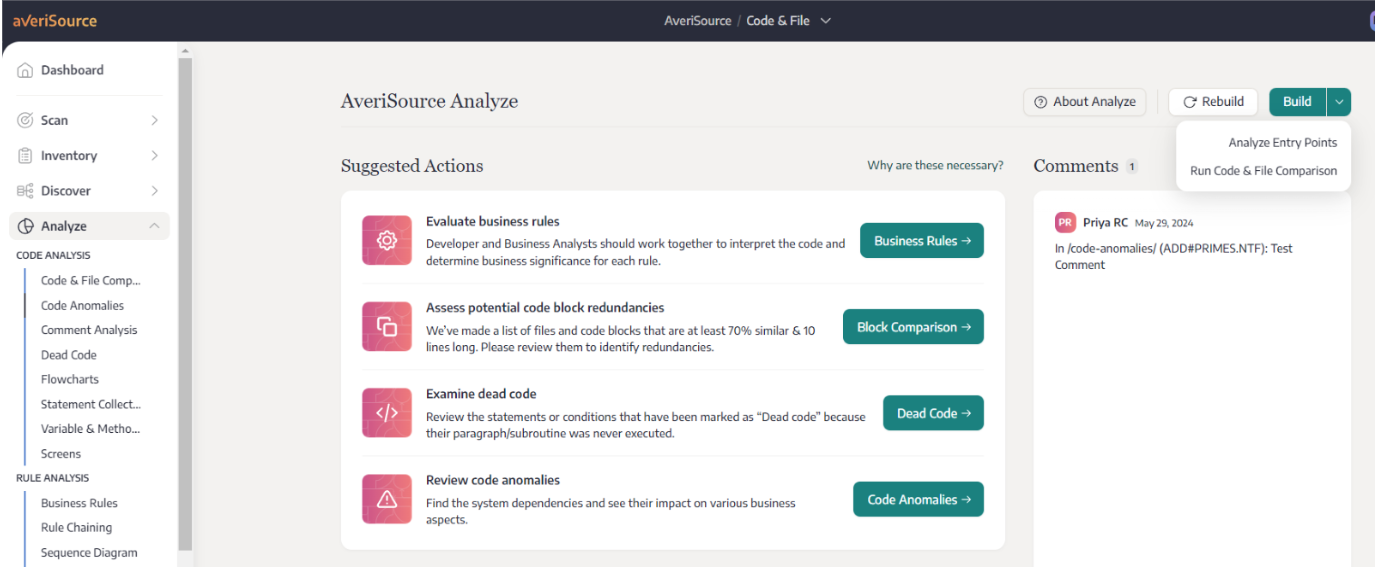Open the Dashboard home icon
1375x567 pixels.
click(25, 70)
